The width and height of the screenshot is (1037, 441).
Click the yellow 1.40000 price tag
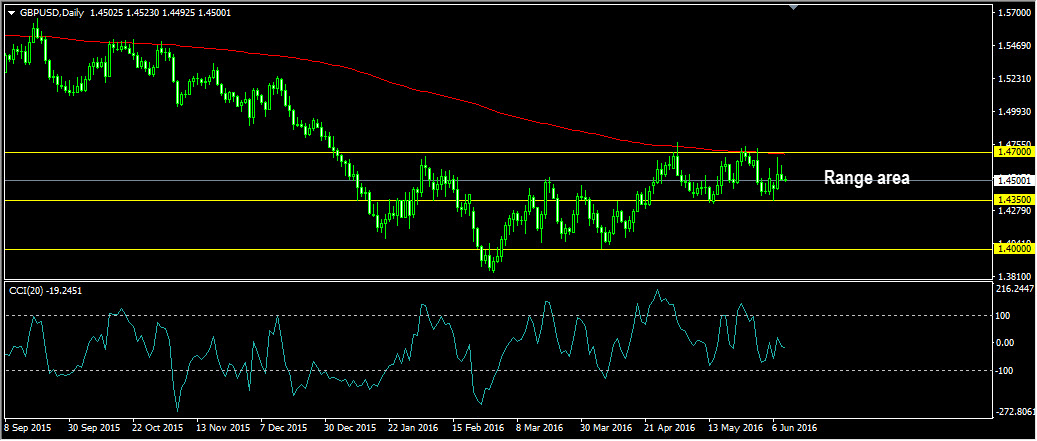pyautogui.click(x=1013, y=249)
